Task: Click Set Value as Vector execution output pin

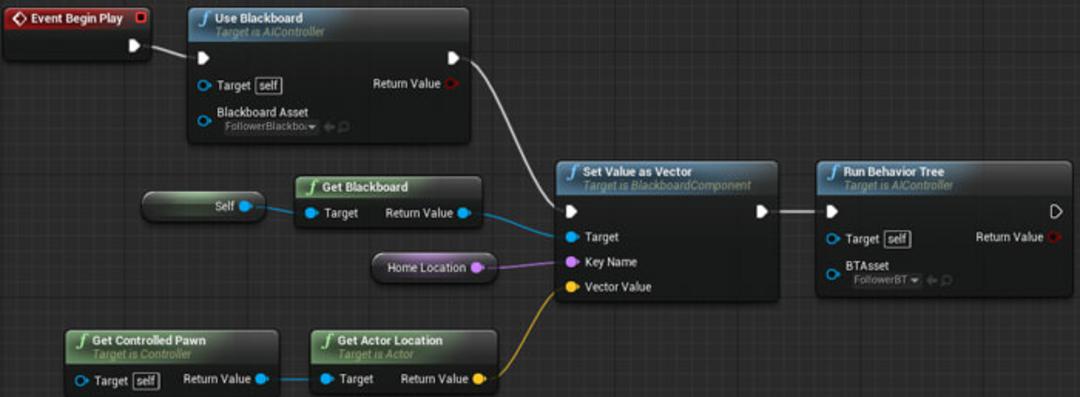Action: 762,211
